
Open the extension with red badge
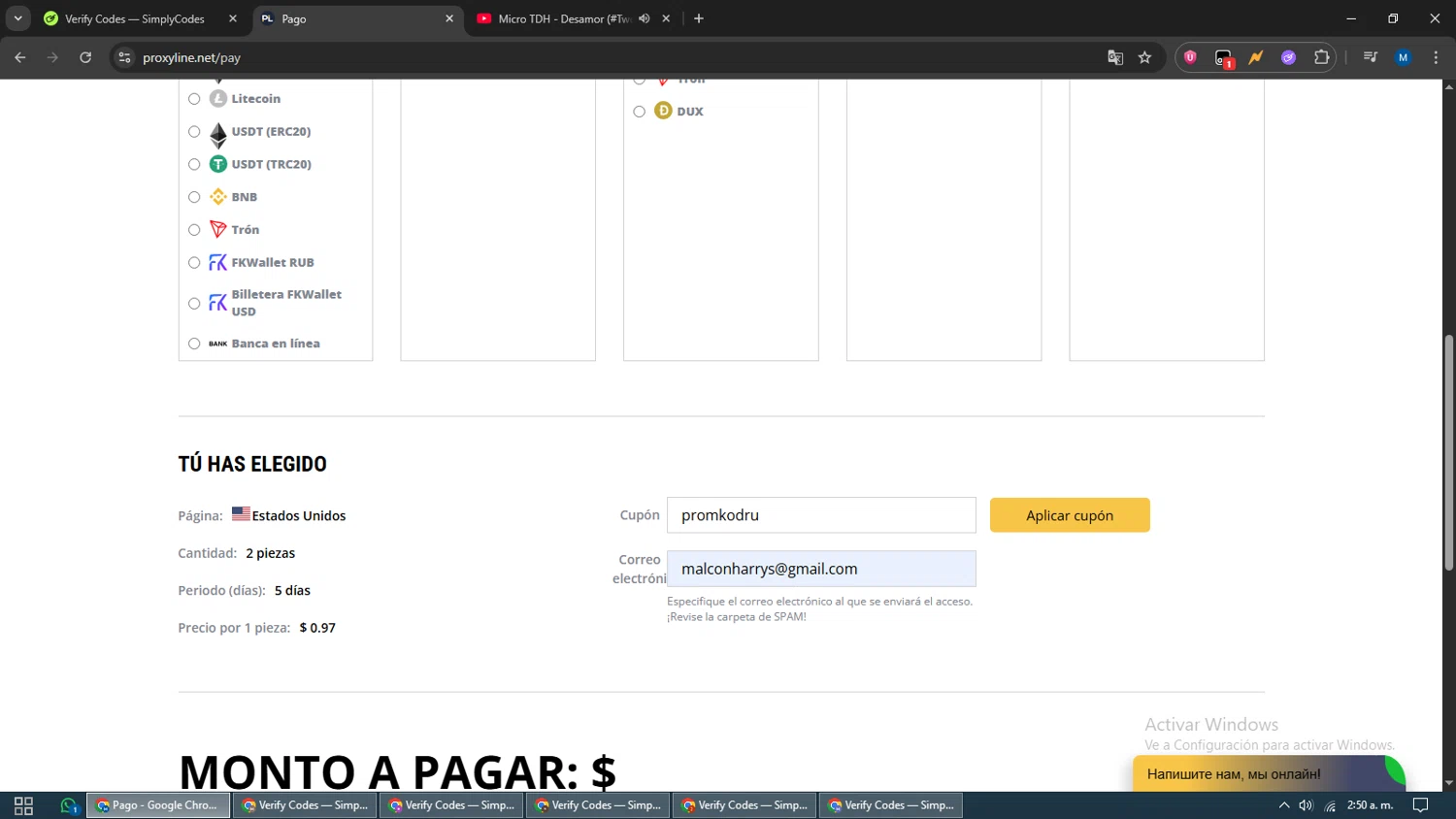pos(1223,58)
